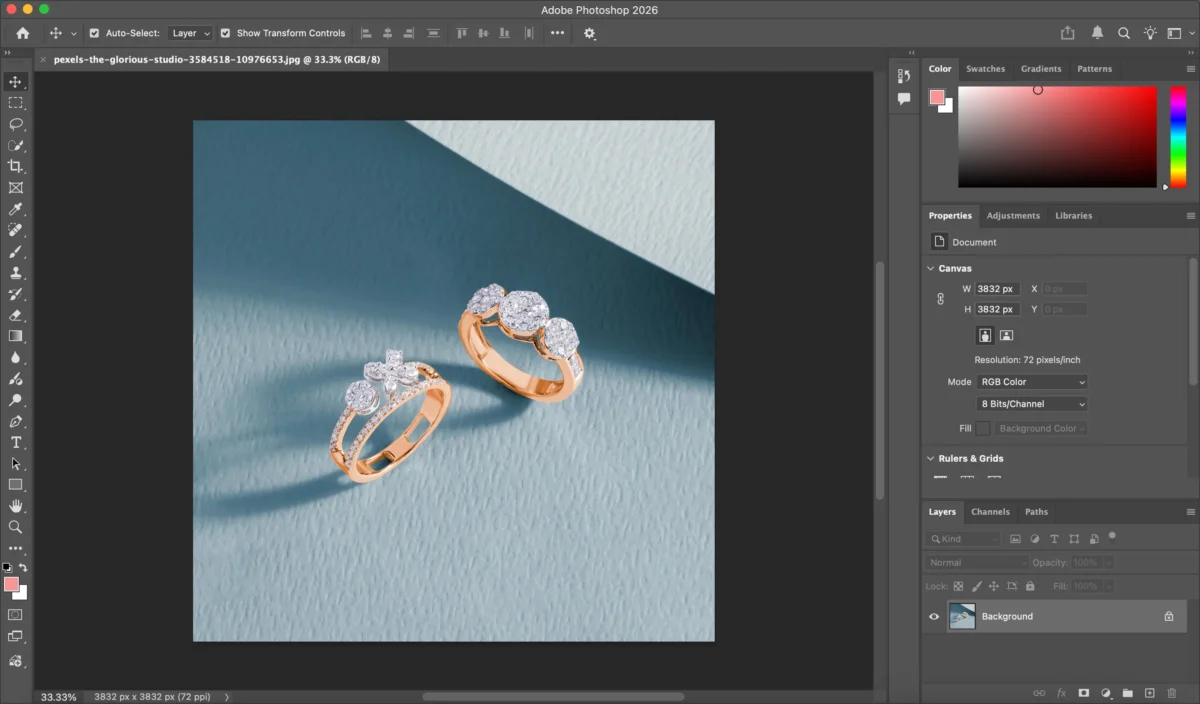Open the Auto-Select Layer dropdown
The height and width of the screenshot is (704, 1200).
(190, 33)
